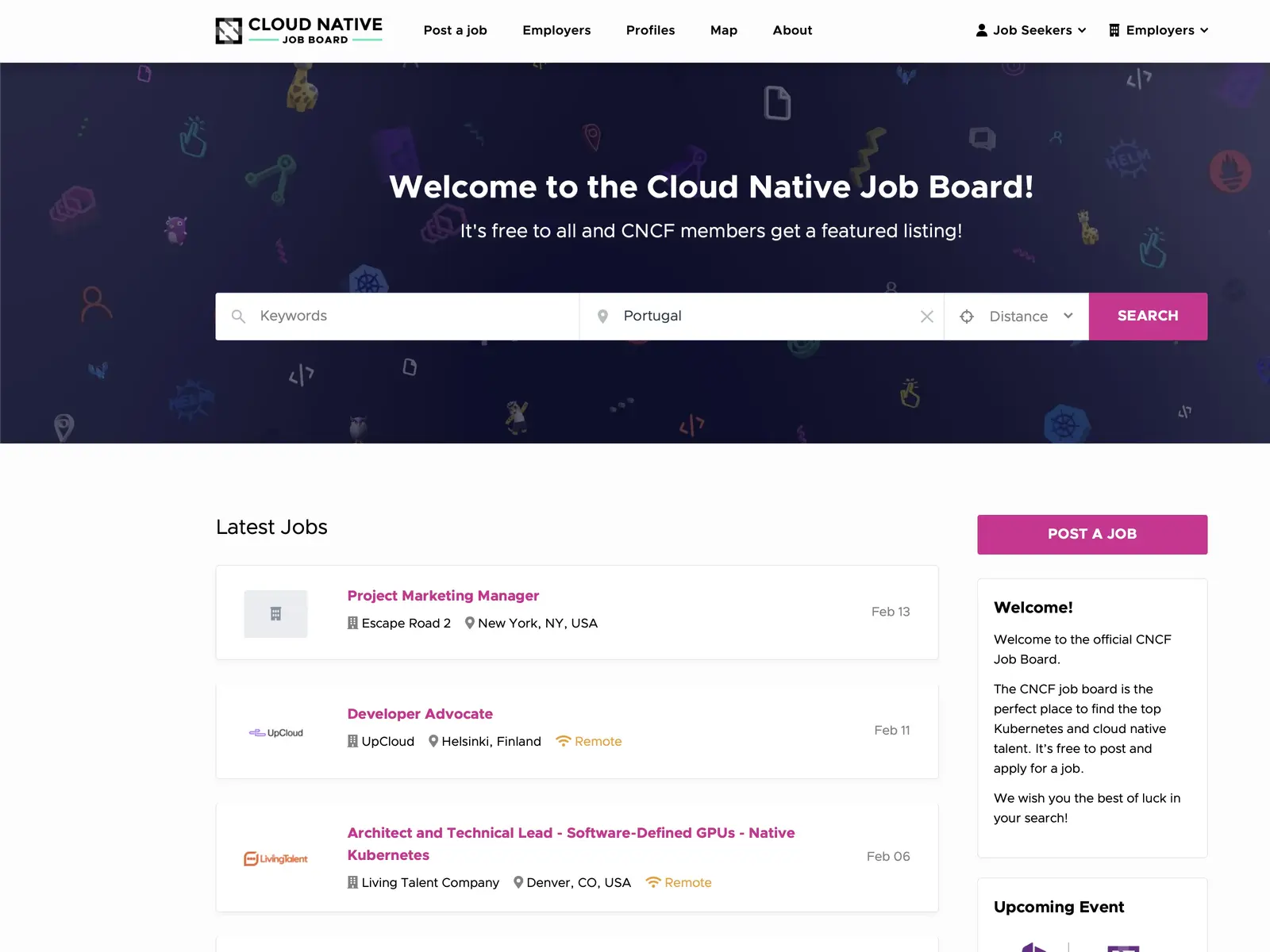Screen dimensions: 1270x952
Task: Clear the Portugal location with X icon
Action: click(x=926, y=317)
